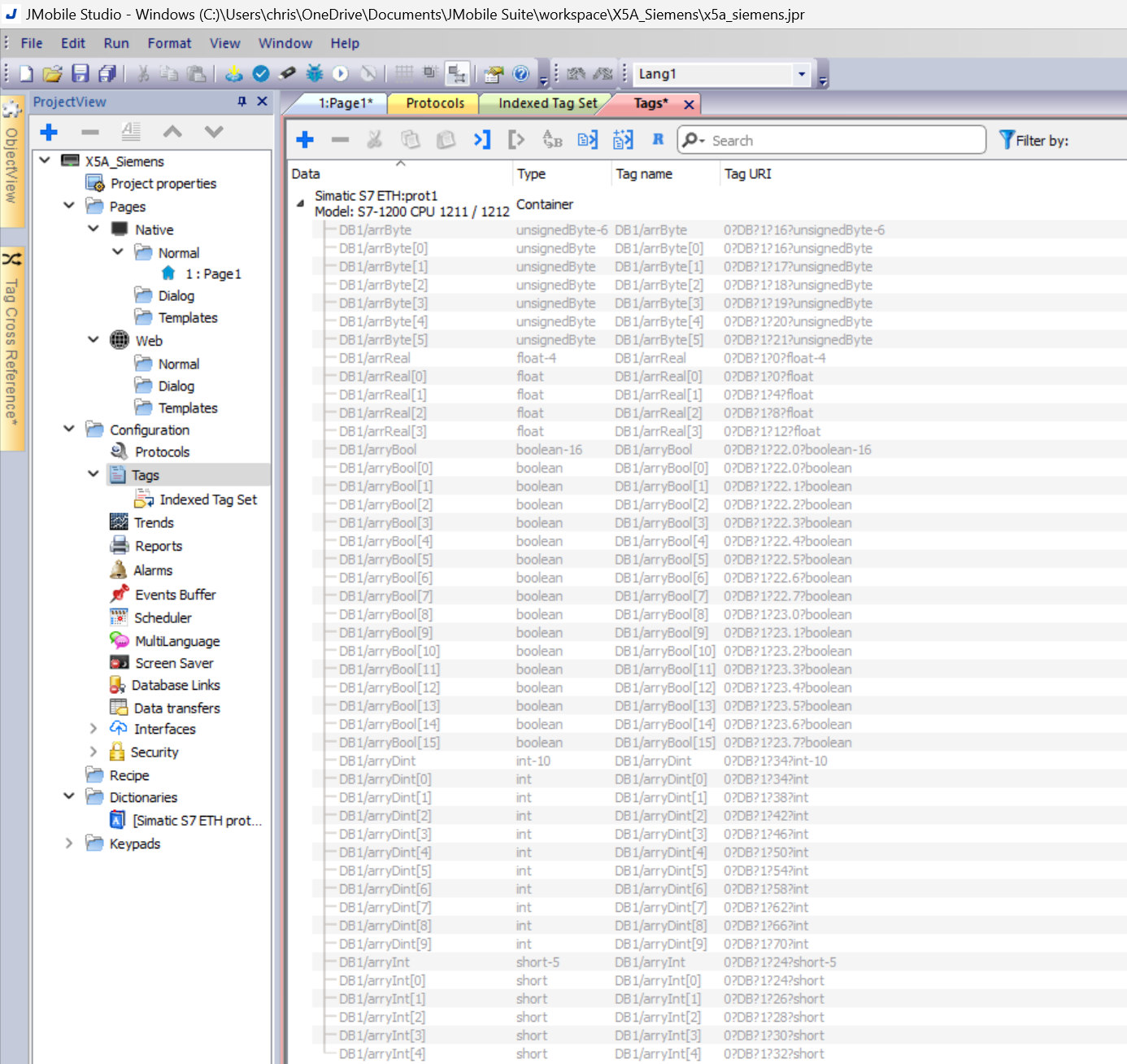Screen dimensions: 1127x1064
Task: Move item down in ProjectView
Action: click(x=214, y=132)
